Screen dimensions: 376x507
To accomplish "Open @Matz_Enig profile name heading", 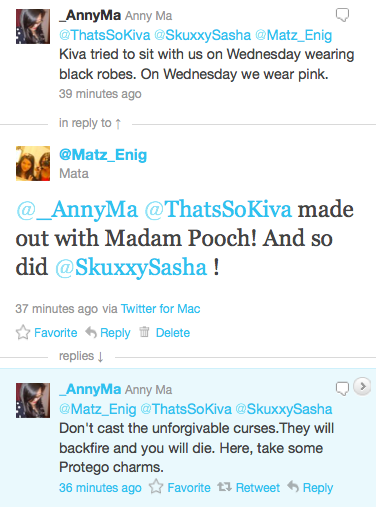I will pyautogui.click(x=103, y=155).
